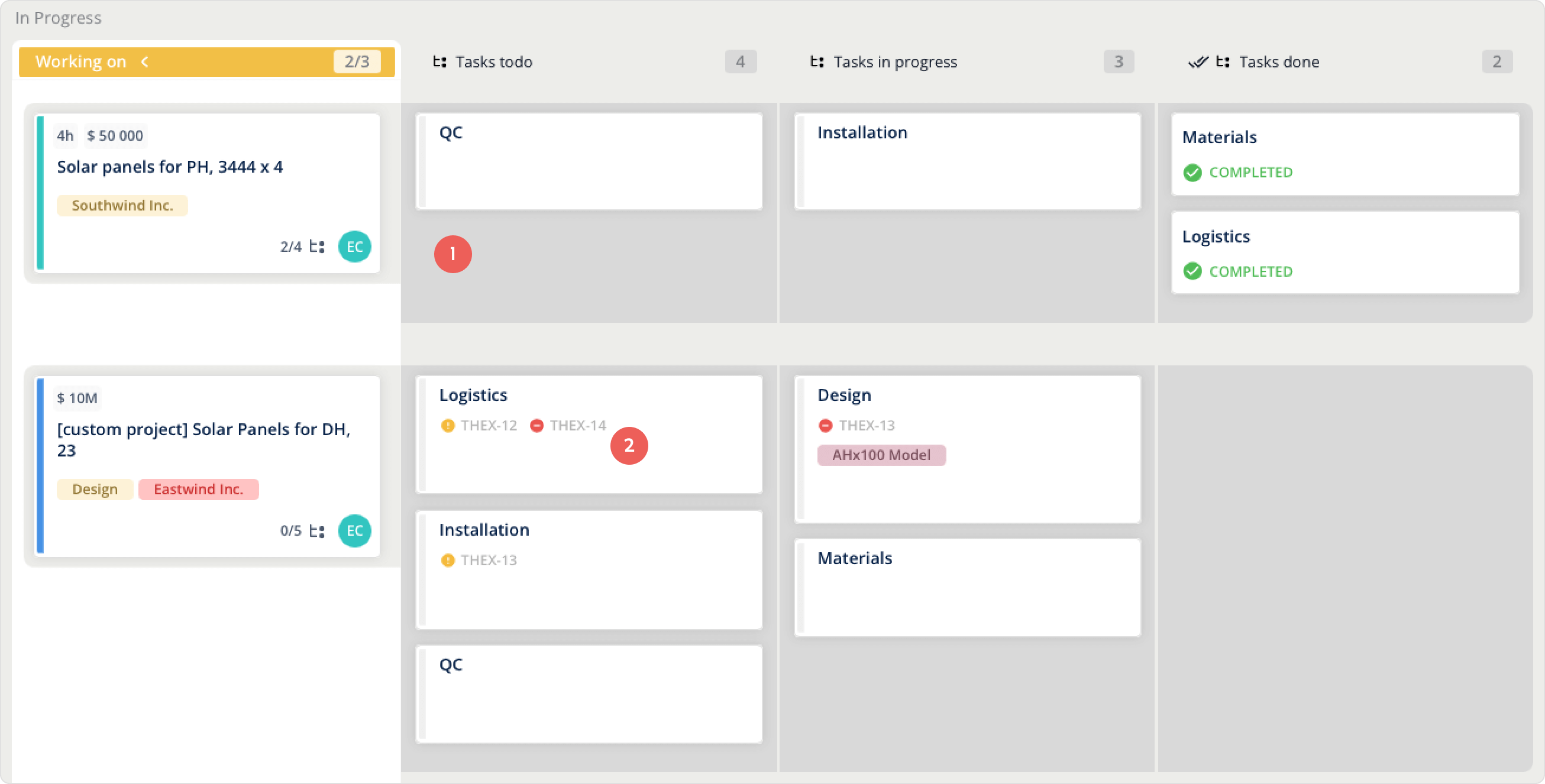
Task: Open the Installation task card with THEX-13
Action: click(x=589, y=569)
